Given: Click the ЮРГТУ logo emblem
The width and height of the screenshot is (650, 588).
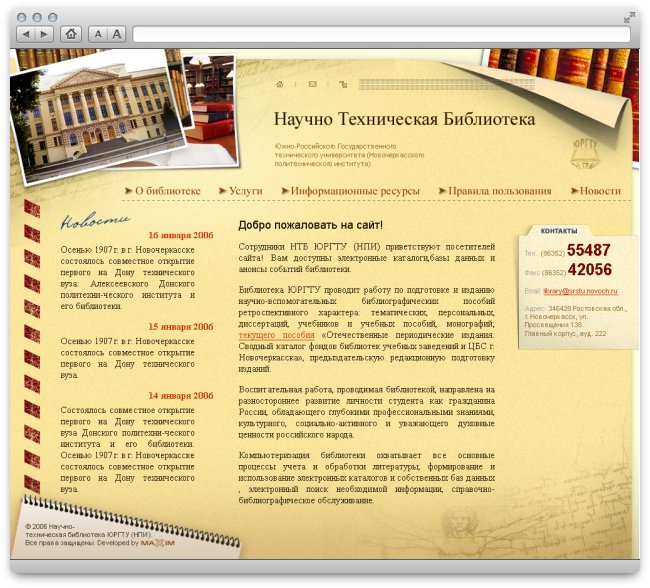Looking at the screenshot, I should point(585,153).
